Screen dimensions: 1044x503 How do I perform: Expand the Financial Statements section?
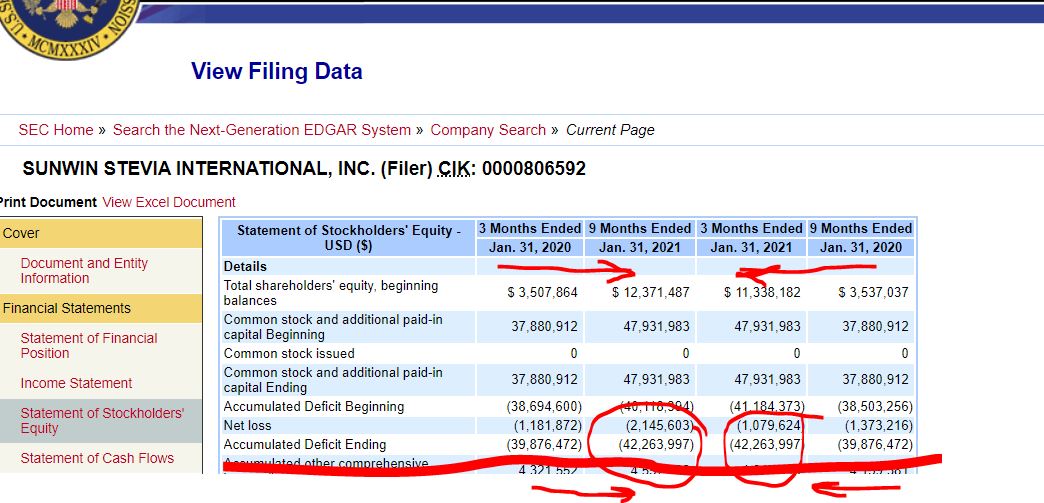pos(101,308)
